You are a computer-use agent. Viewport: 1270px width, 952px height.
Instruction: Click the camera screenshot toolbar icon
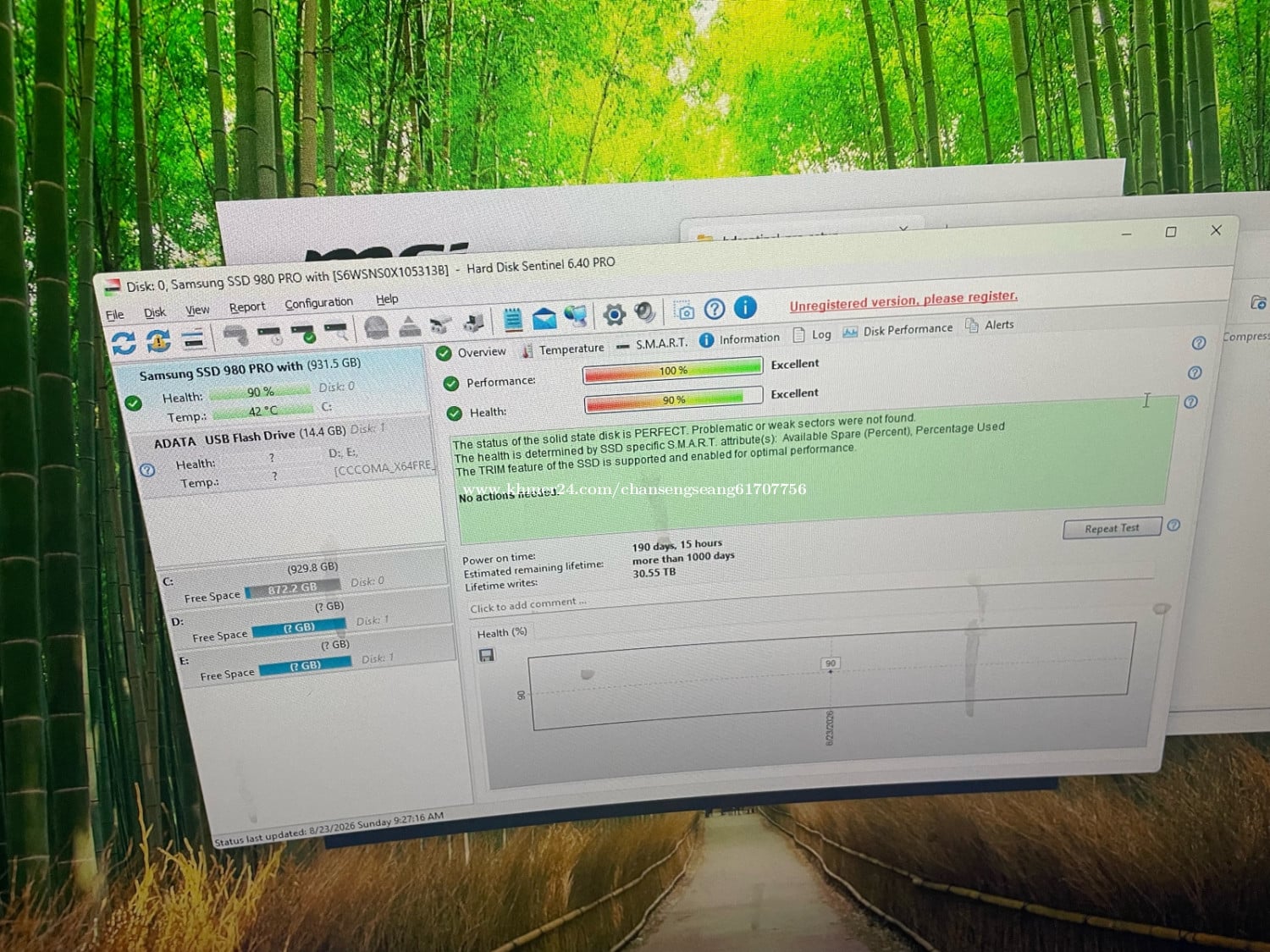click(684, 311)
